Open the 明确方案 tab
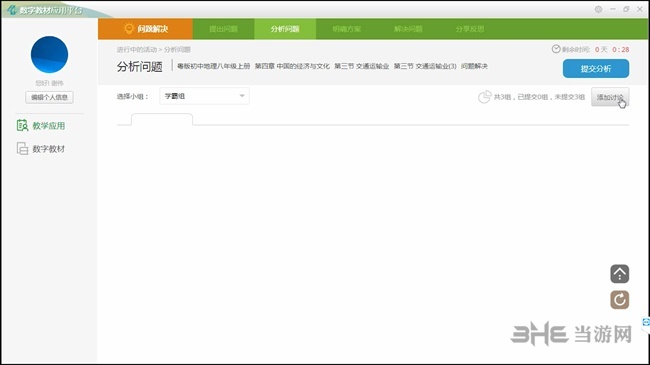Screen dimensions: 650x365 click(x=347, y=29)
